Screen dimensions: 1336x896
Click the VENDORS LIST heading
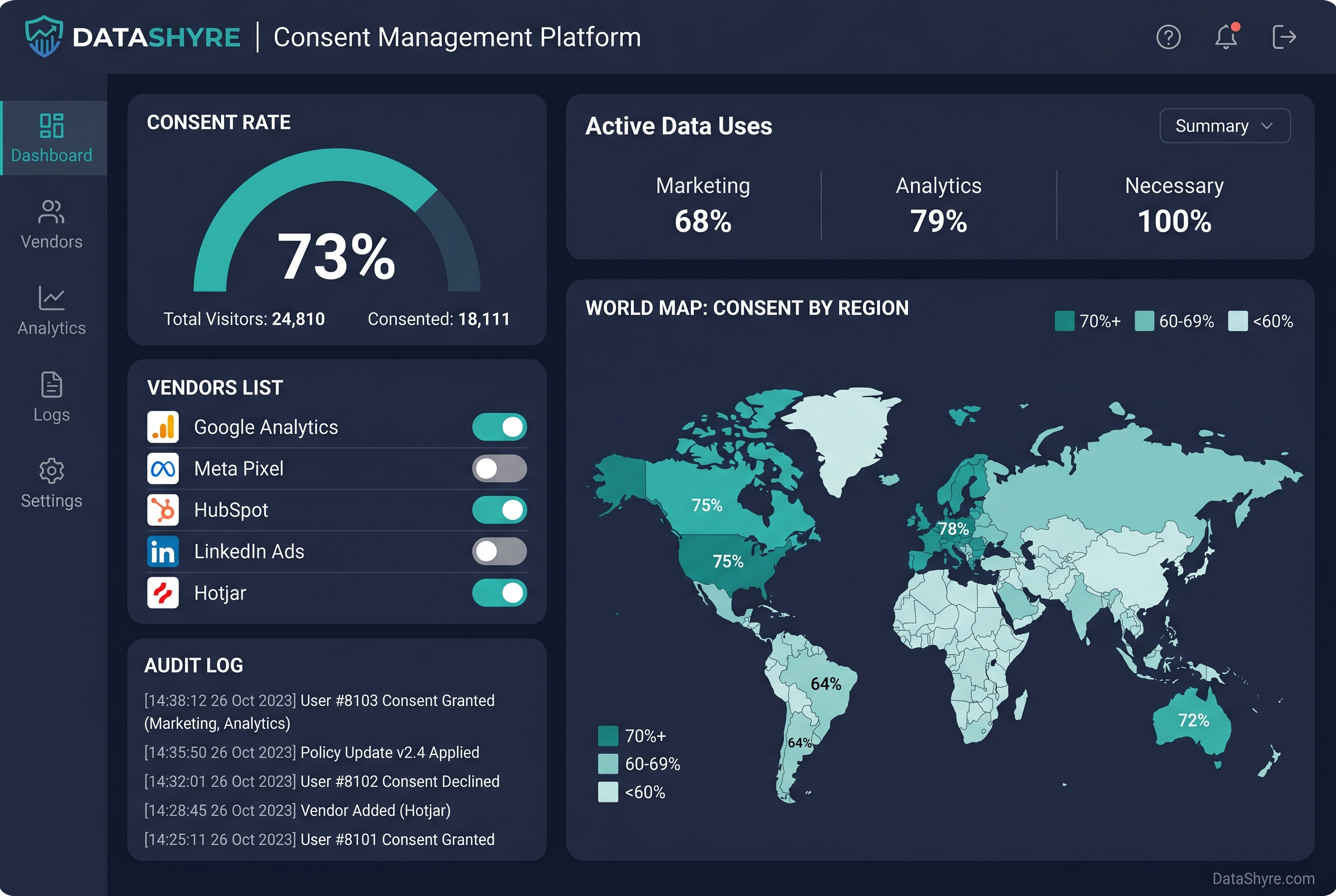[x=215, y=387]
